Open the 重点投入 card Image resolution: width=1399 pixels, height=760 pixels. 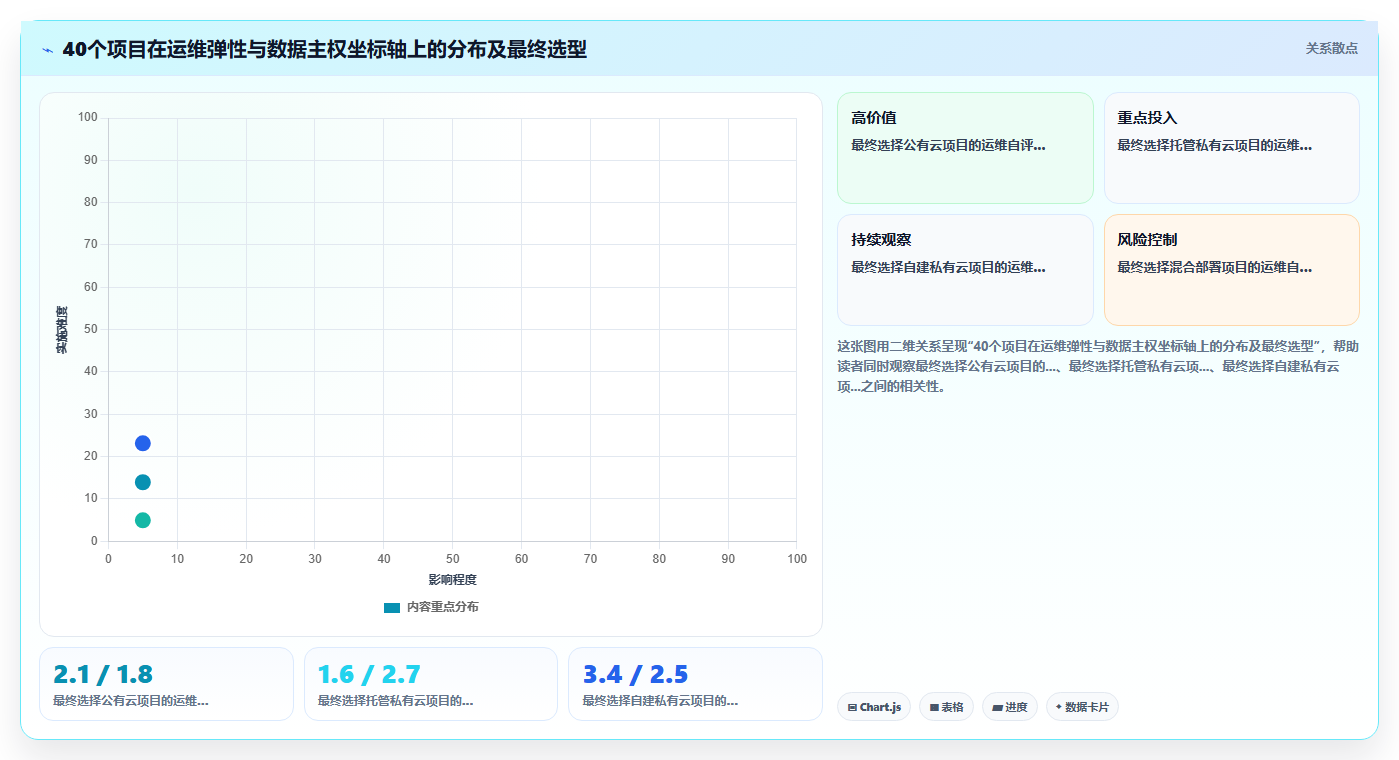[x=1232, y=148]
